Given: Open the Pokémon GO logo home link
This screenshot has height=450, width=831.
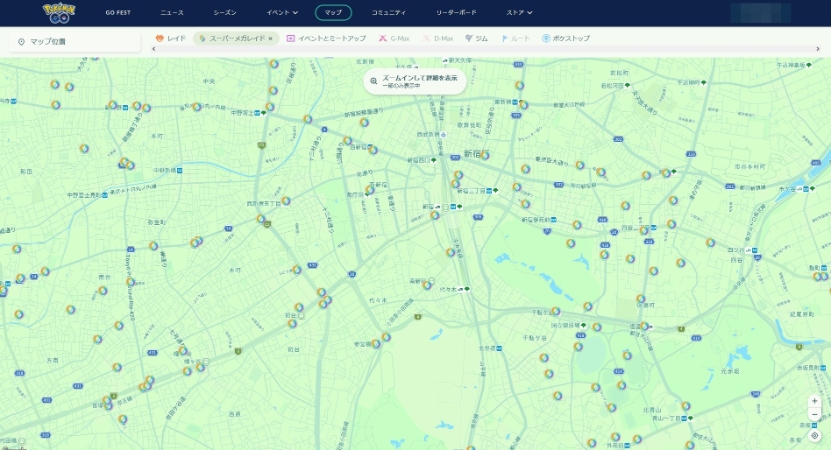Looking at the screenshot, I should [x=59, y=13].
